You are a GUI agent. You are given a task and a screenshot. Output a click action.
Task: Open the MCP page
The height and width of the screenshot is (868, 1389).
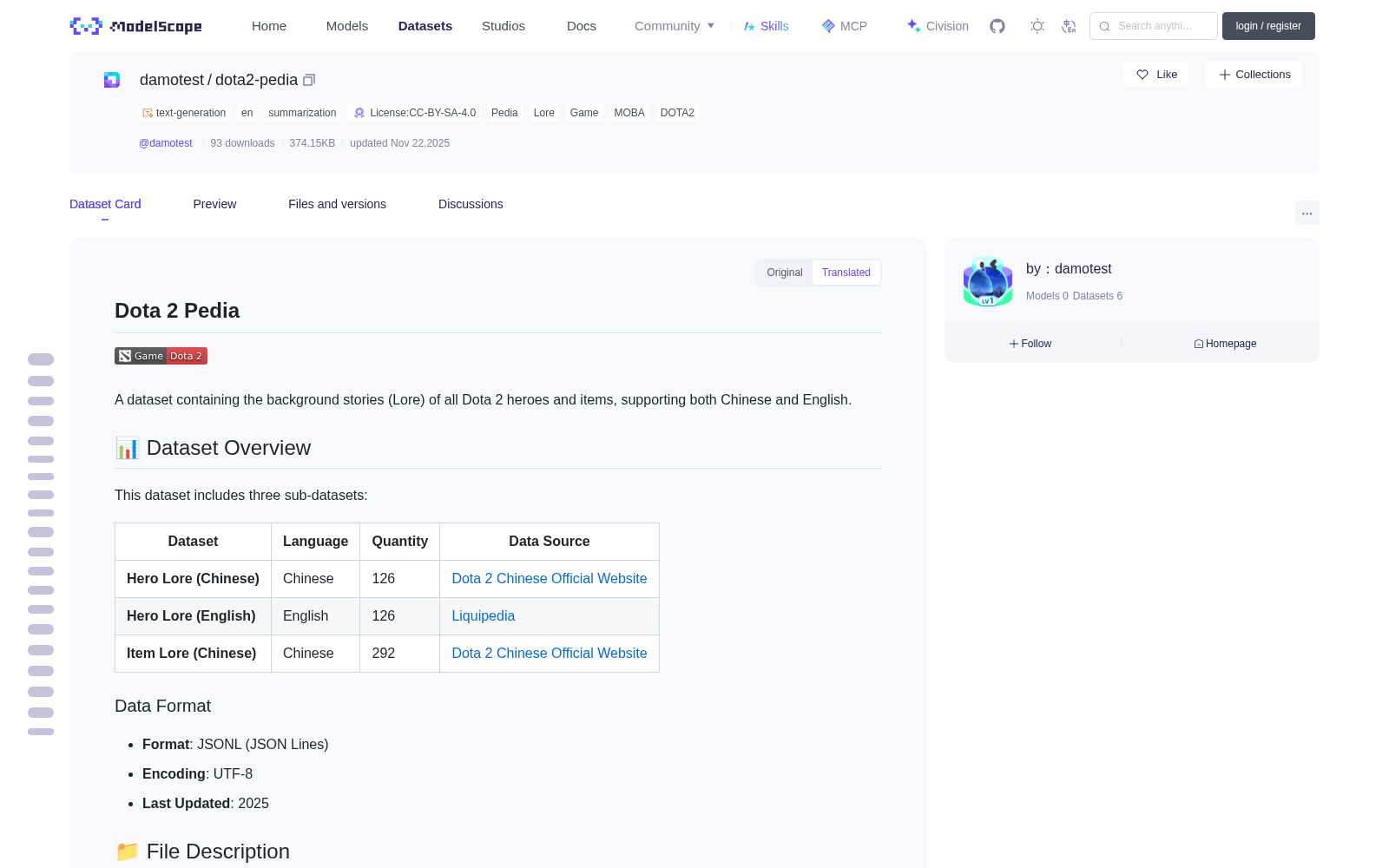tap(844, 26)
